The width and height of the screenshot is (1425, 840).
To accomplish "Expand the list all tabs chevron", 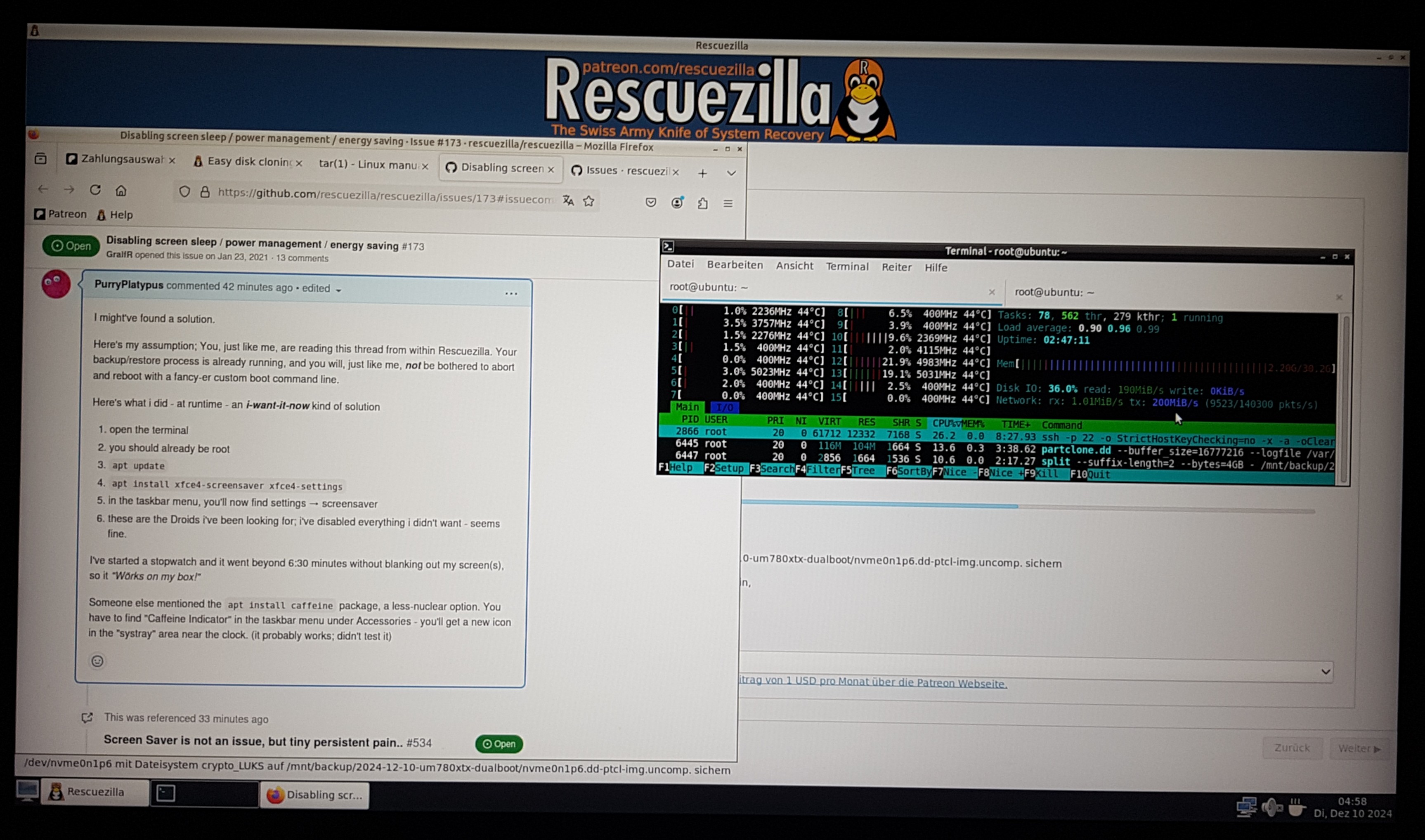I will pyautogui.click(x=731, y=173).
